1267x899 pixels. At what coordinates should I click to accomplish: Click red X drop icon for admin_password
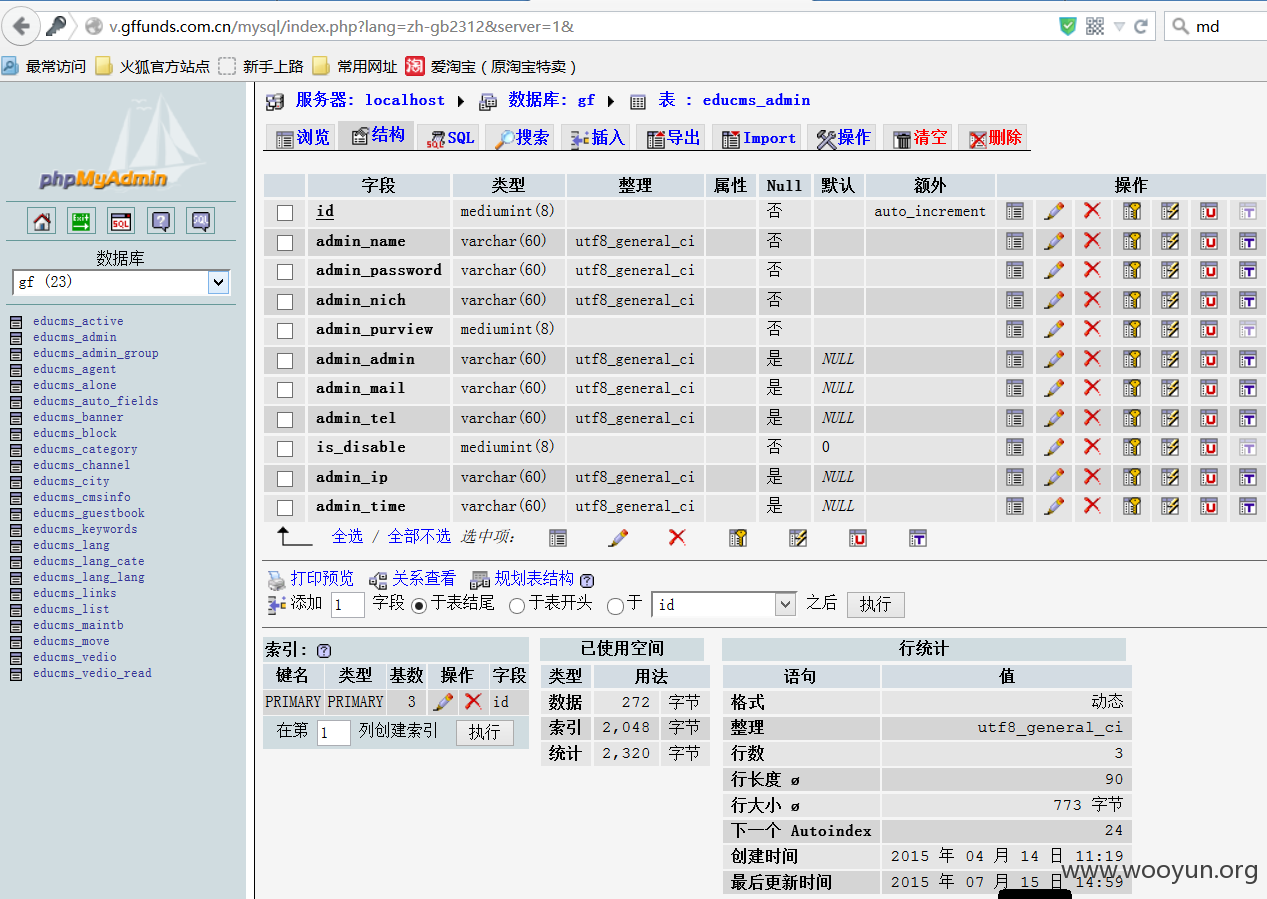point(1092,270)
